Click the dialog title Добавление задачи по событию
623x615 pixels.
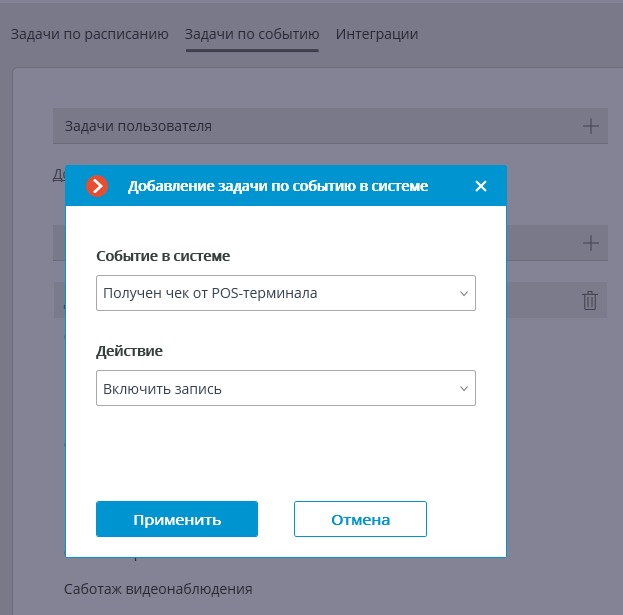(278, 186)
